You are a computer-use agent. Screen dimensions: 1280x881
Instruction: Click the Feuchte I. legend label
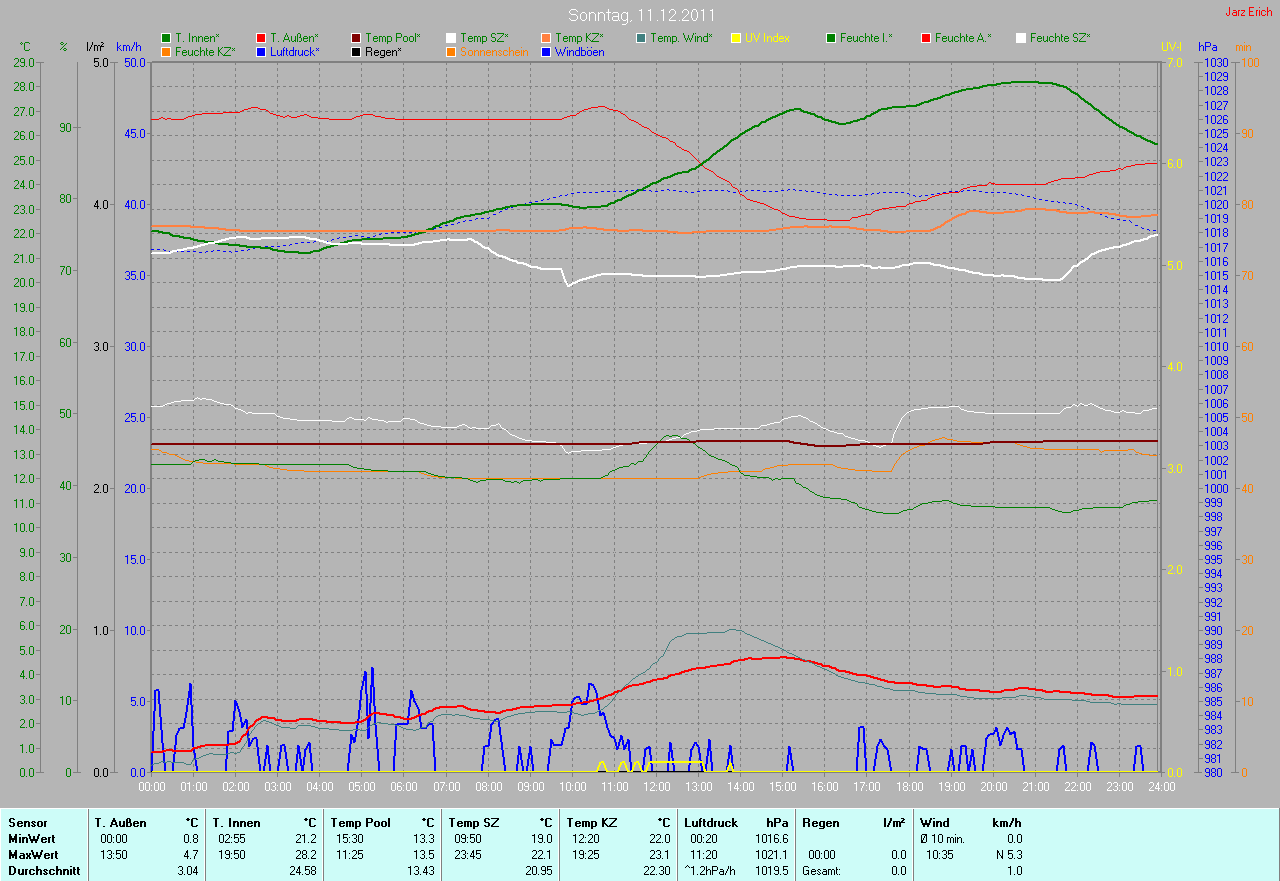[x=866, y=38]
